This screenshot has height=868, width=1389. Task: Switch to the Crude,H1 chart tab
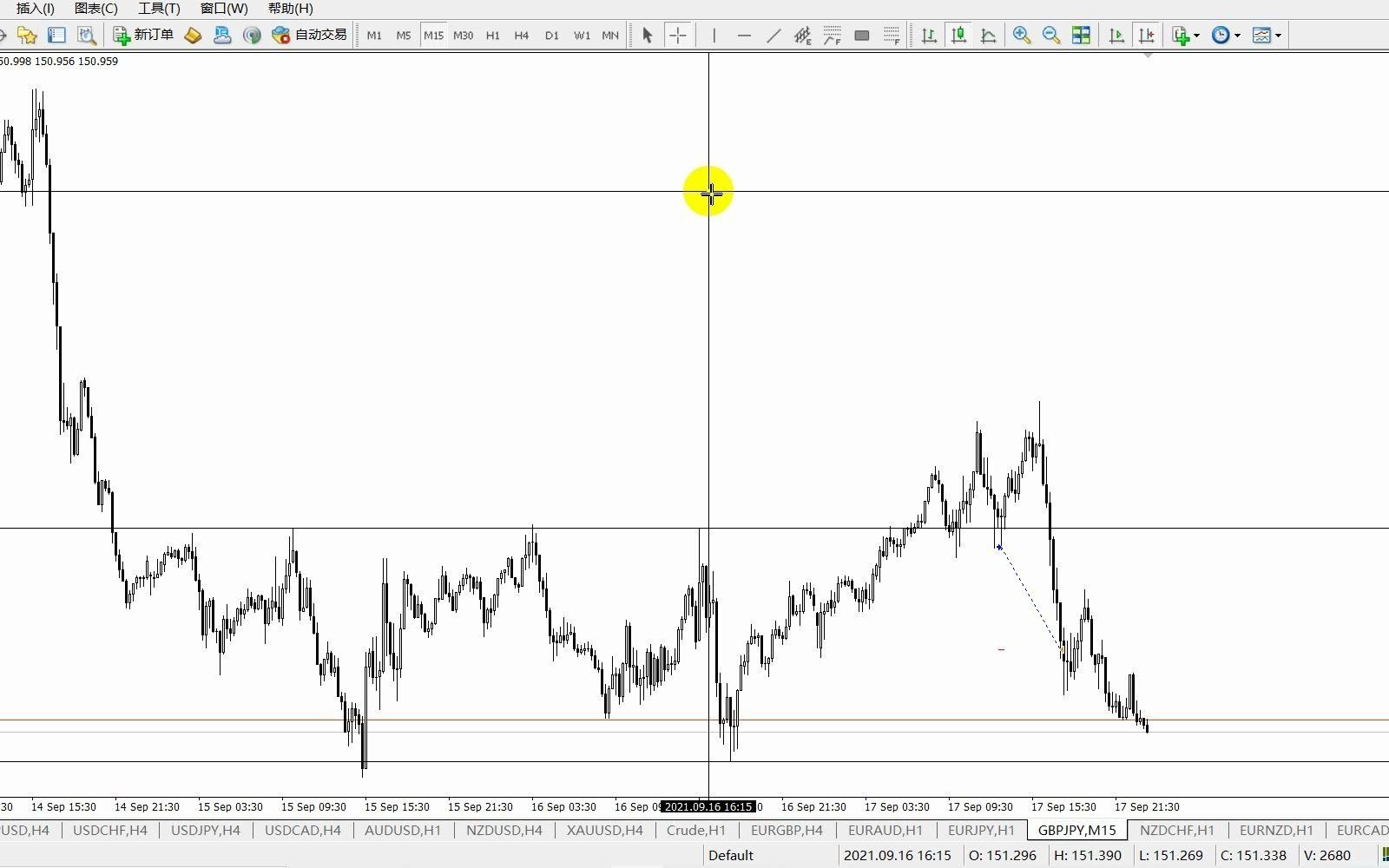point(696,831)
